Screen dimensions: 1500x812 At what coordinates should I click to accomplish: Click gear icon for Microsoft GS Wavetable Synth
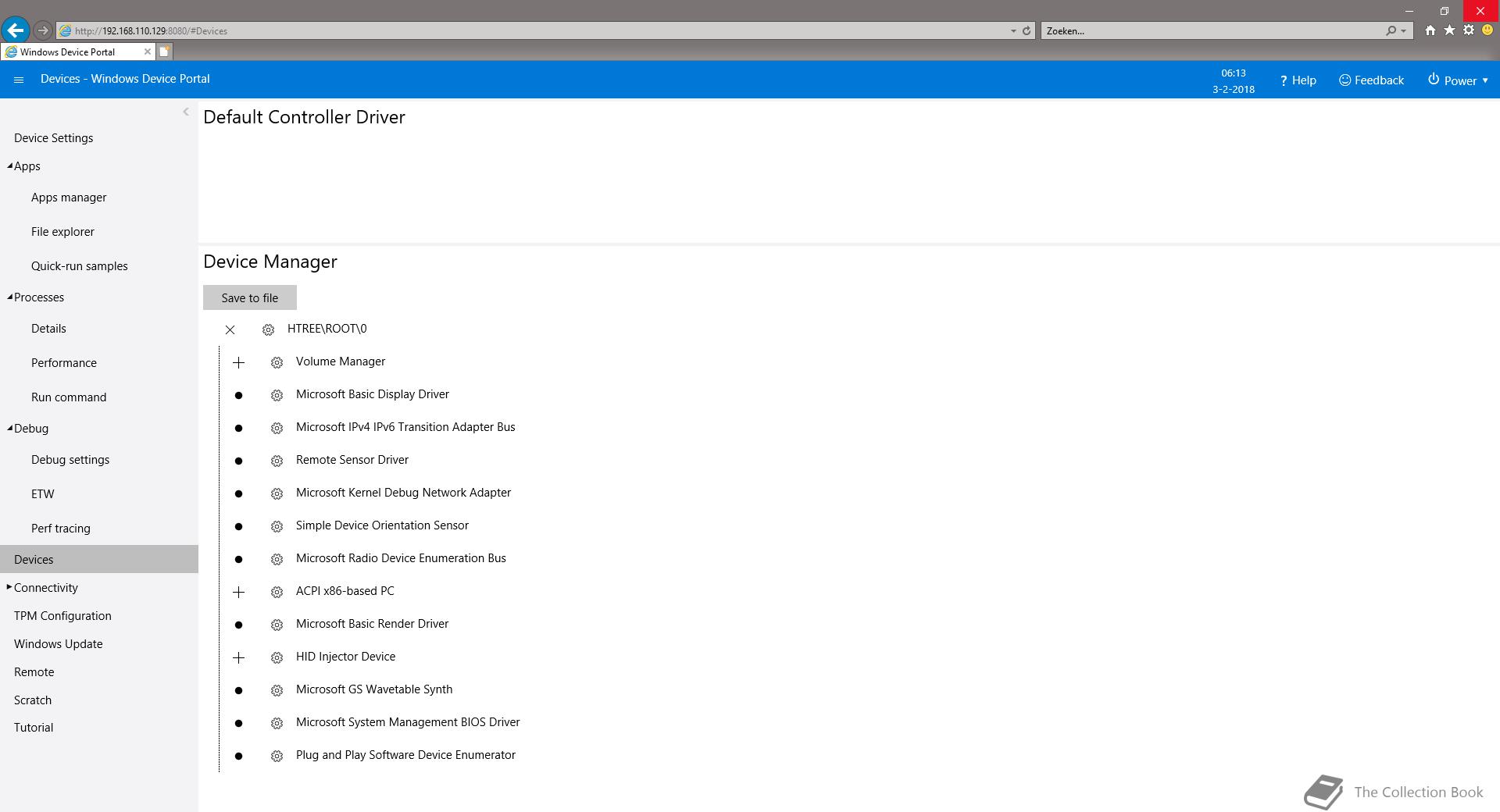(277, 691)
